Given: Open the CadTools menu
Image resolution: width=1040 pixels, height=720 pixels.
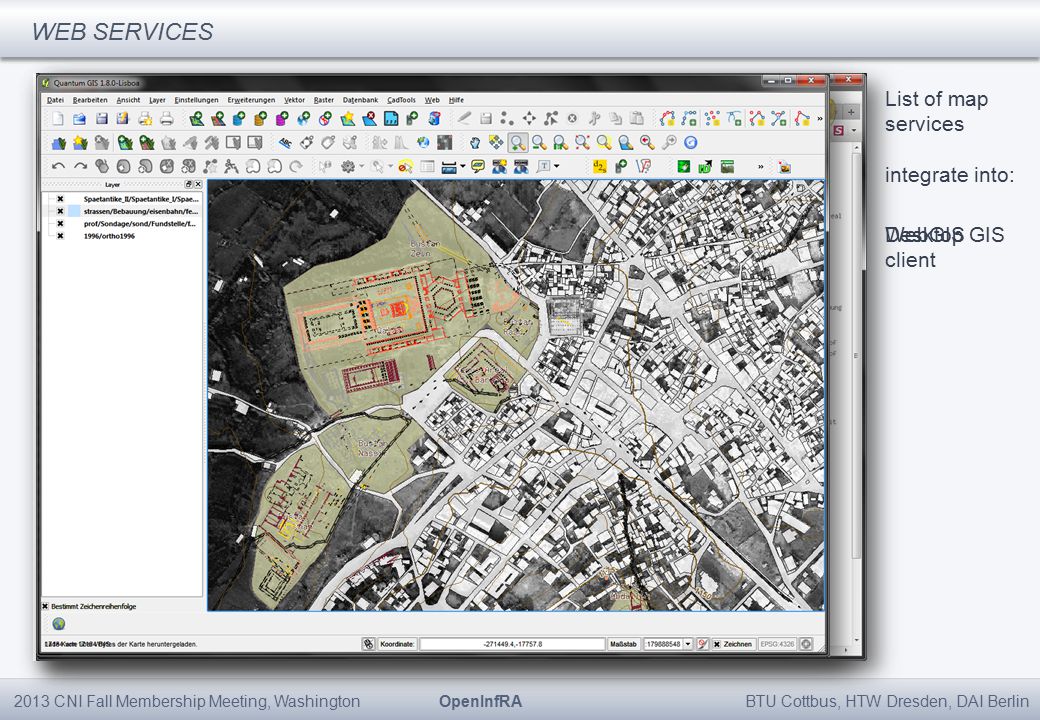Looking at the screenshot, I should coord(401,100).
